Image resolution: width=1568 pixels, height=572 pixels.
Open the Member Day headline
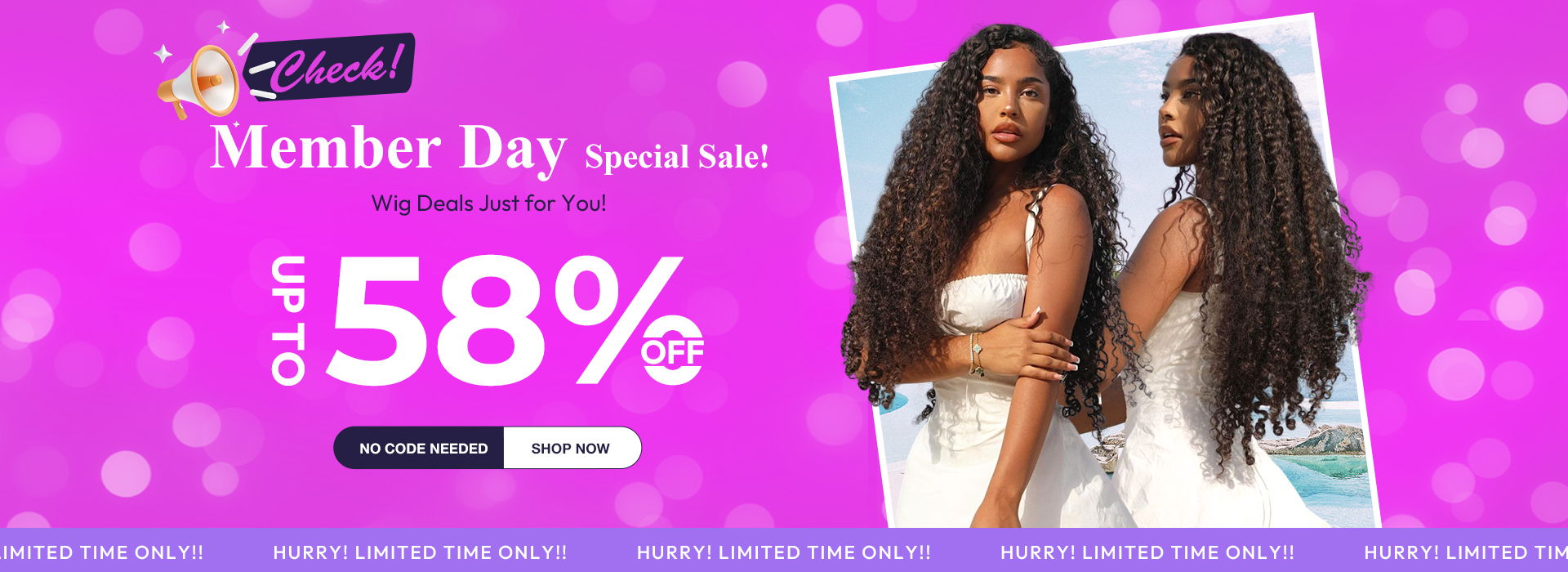click(388, 148)
